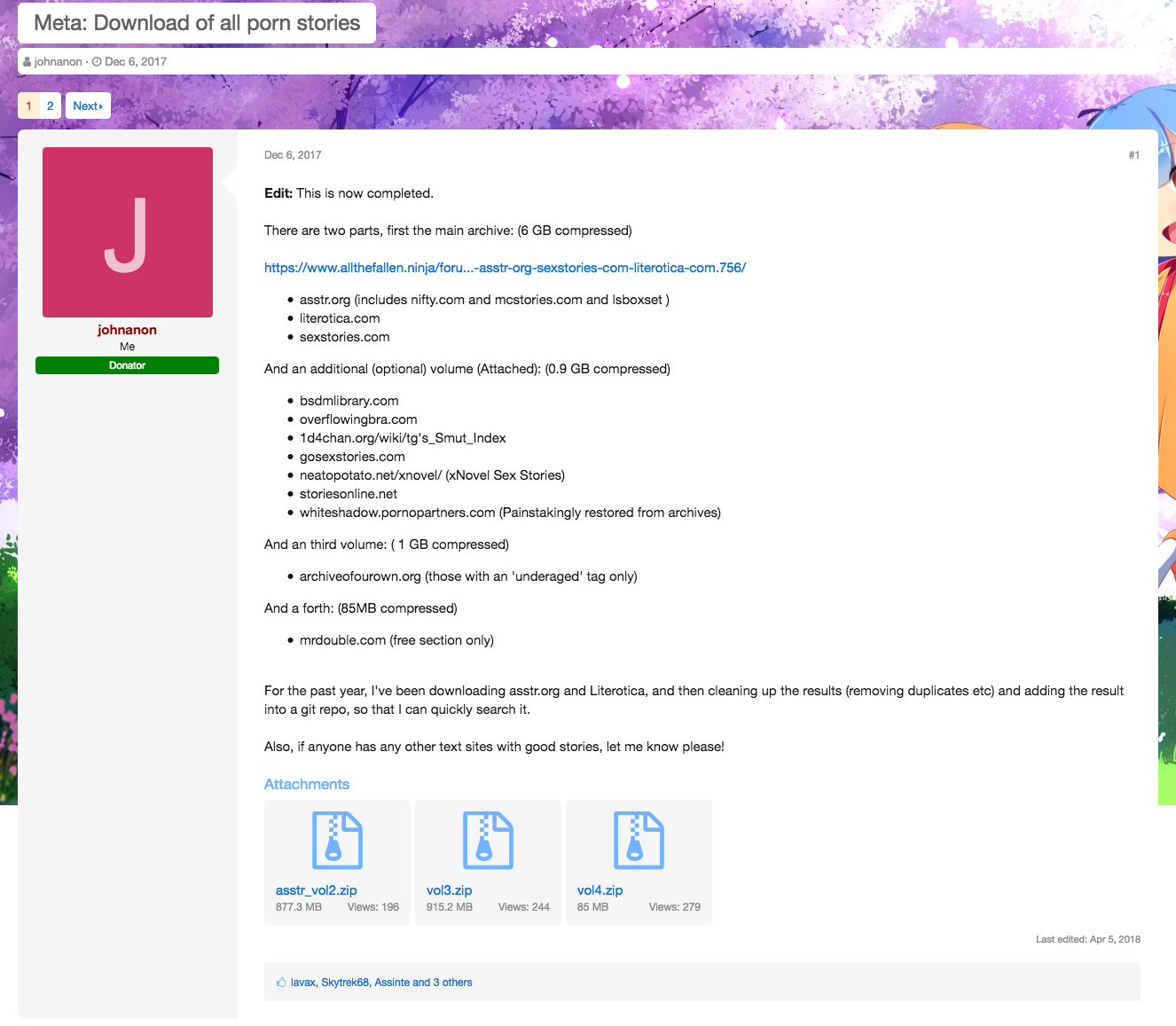Click the 'Last edited: Apr 5, 2018' text
Image resolution: width=1176 pixels, height=1026 pixels.
[x=1088, y=939]
